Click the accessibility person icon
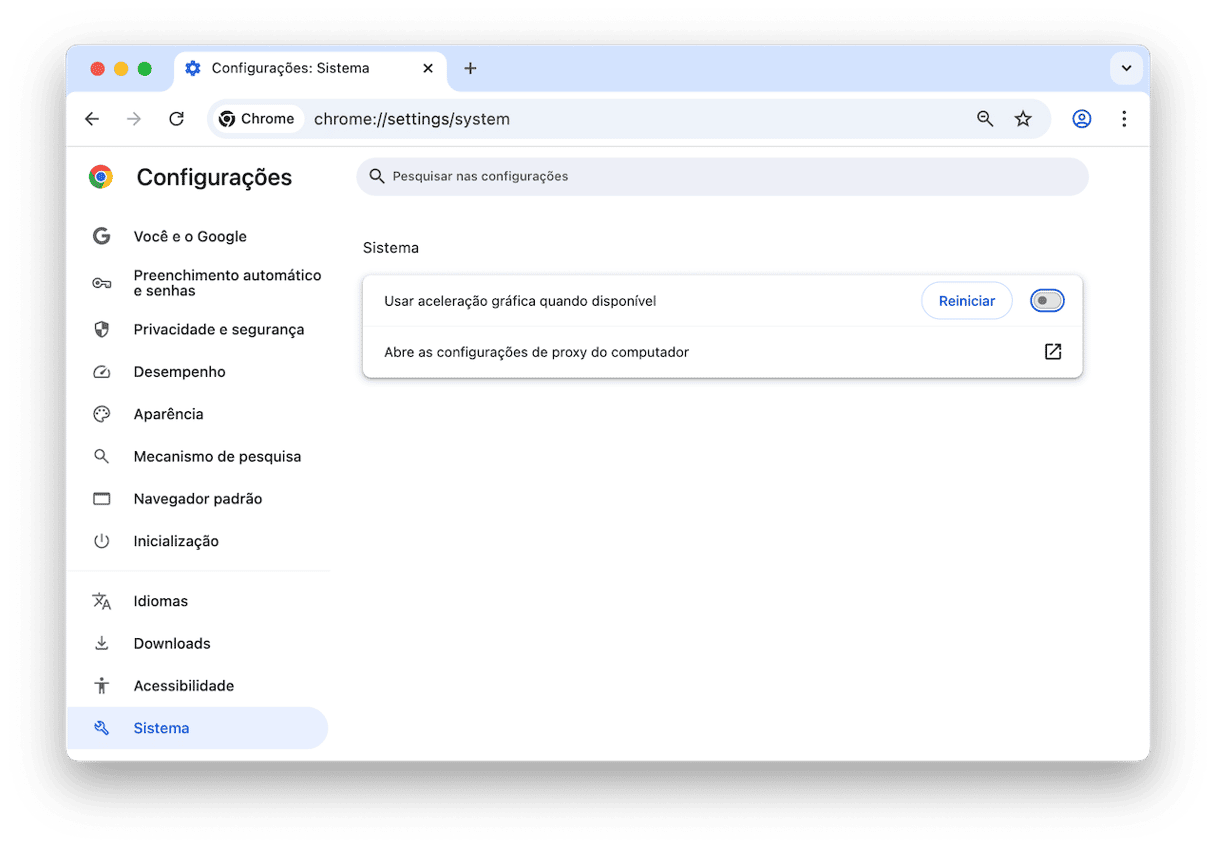 [101, 686]
